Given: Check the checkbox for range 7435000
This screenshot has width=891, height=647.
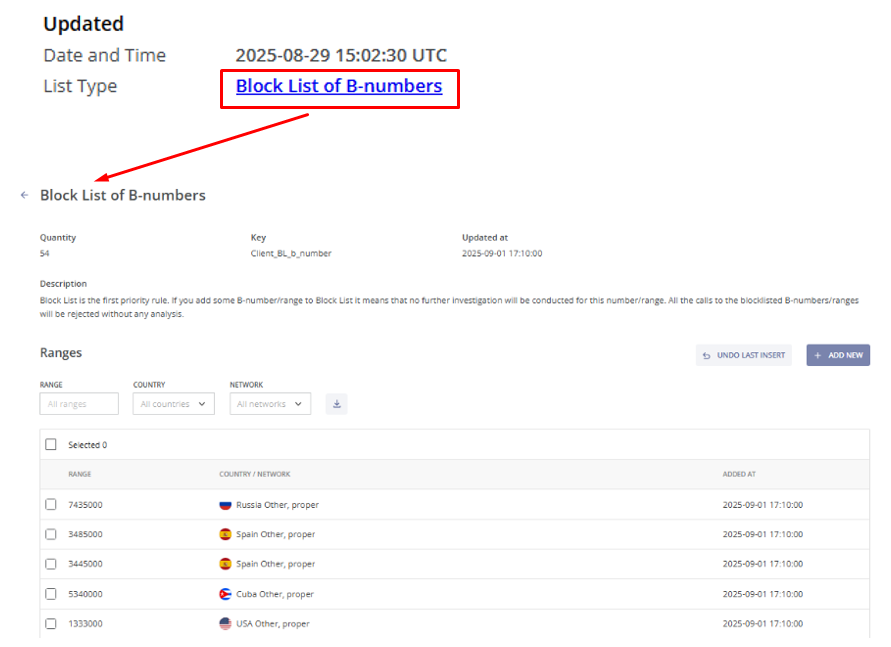Looking at the screenshot, I should [50, 505].
